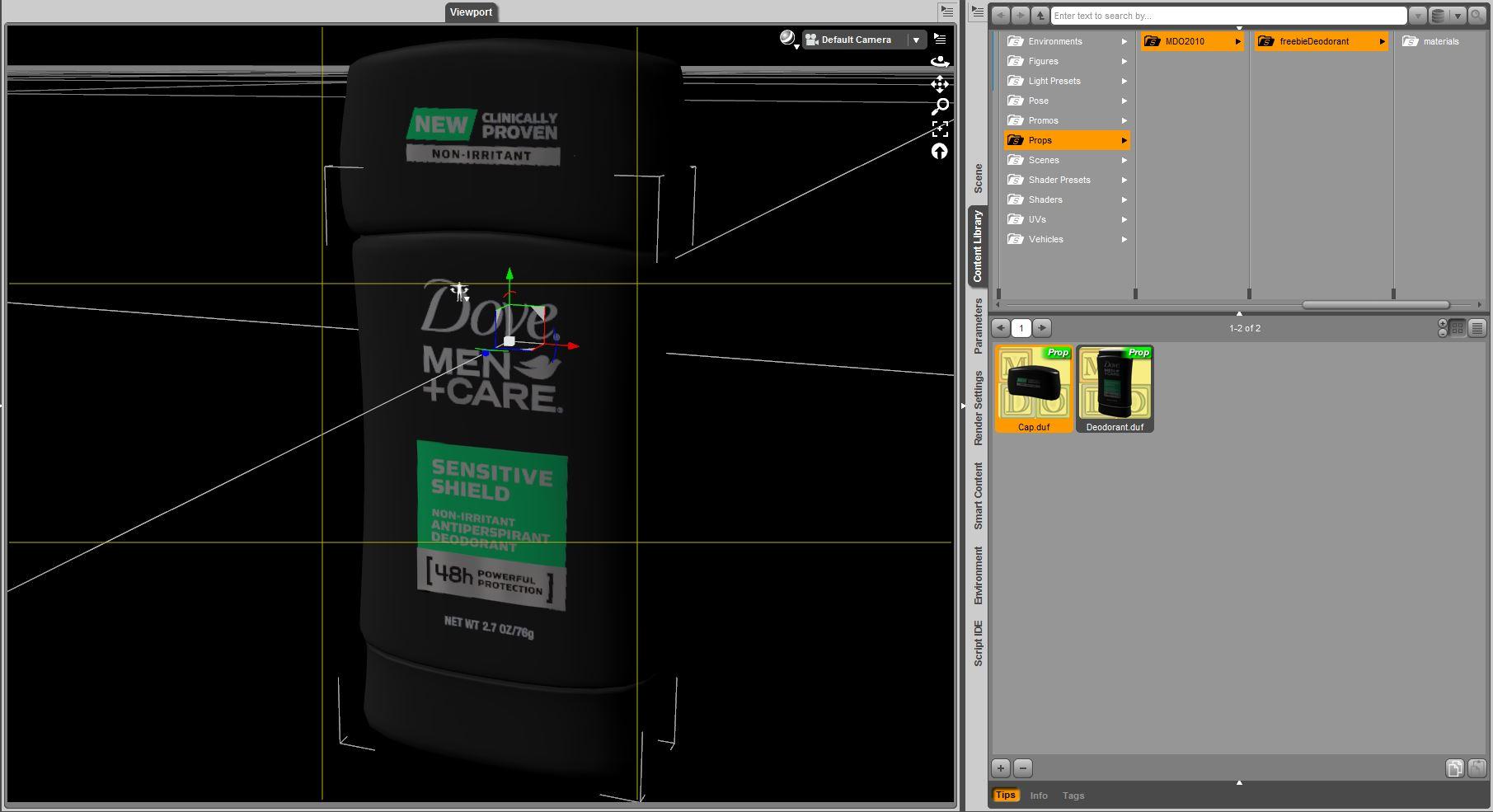Switch to grid thumbnail view
The width and height of the screenshot is (1493, 812).
(x=1458, y=328)
